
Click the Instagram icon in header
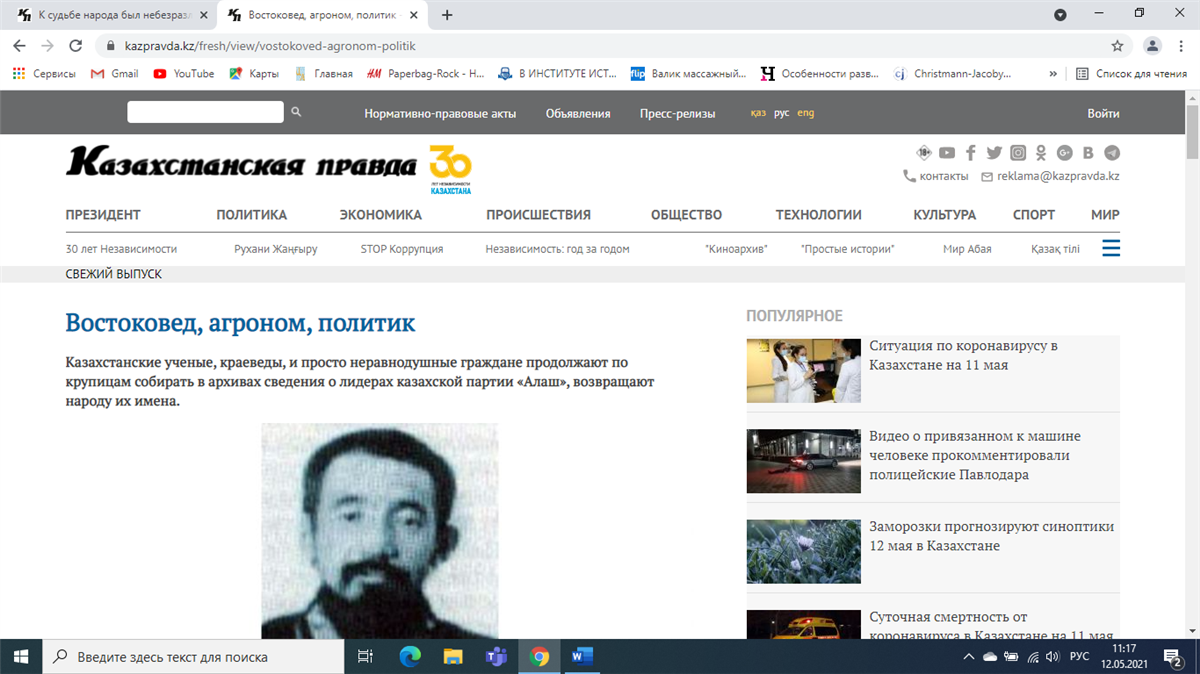1018,153
